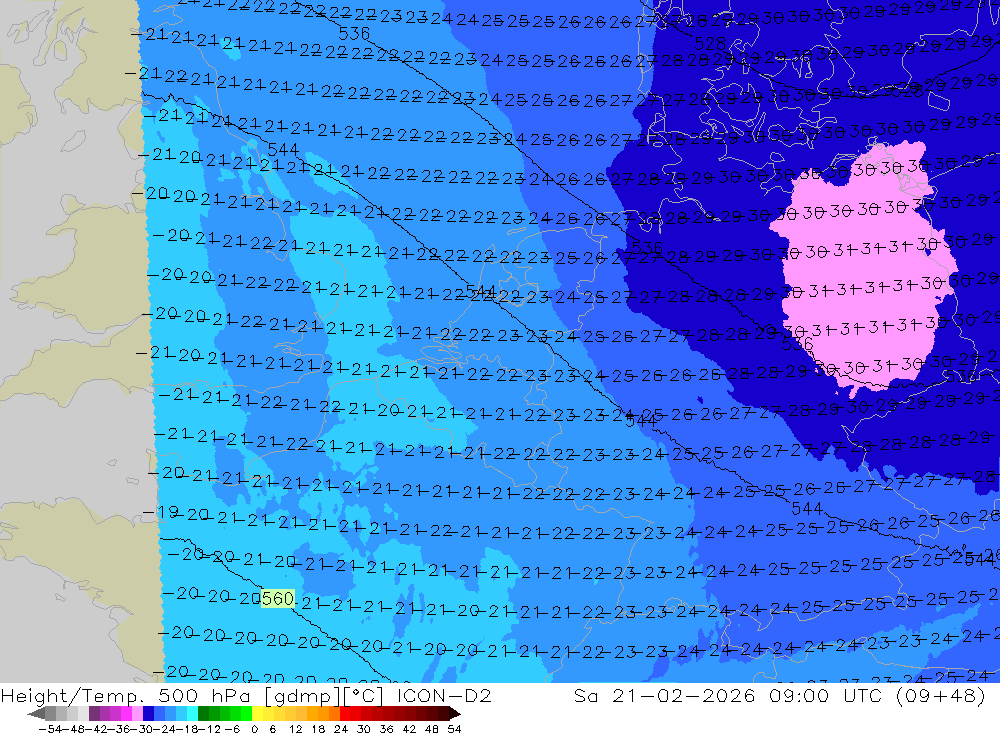Pick the bright yellow legend swatch above 0
Image resolution: width=1000 pixels, height=733 pixels.
tap(258, 714)
